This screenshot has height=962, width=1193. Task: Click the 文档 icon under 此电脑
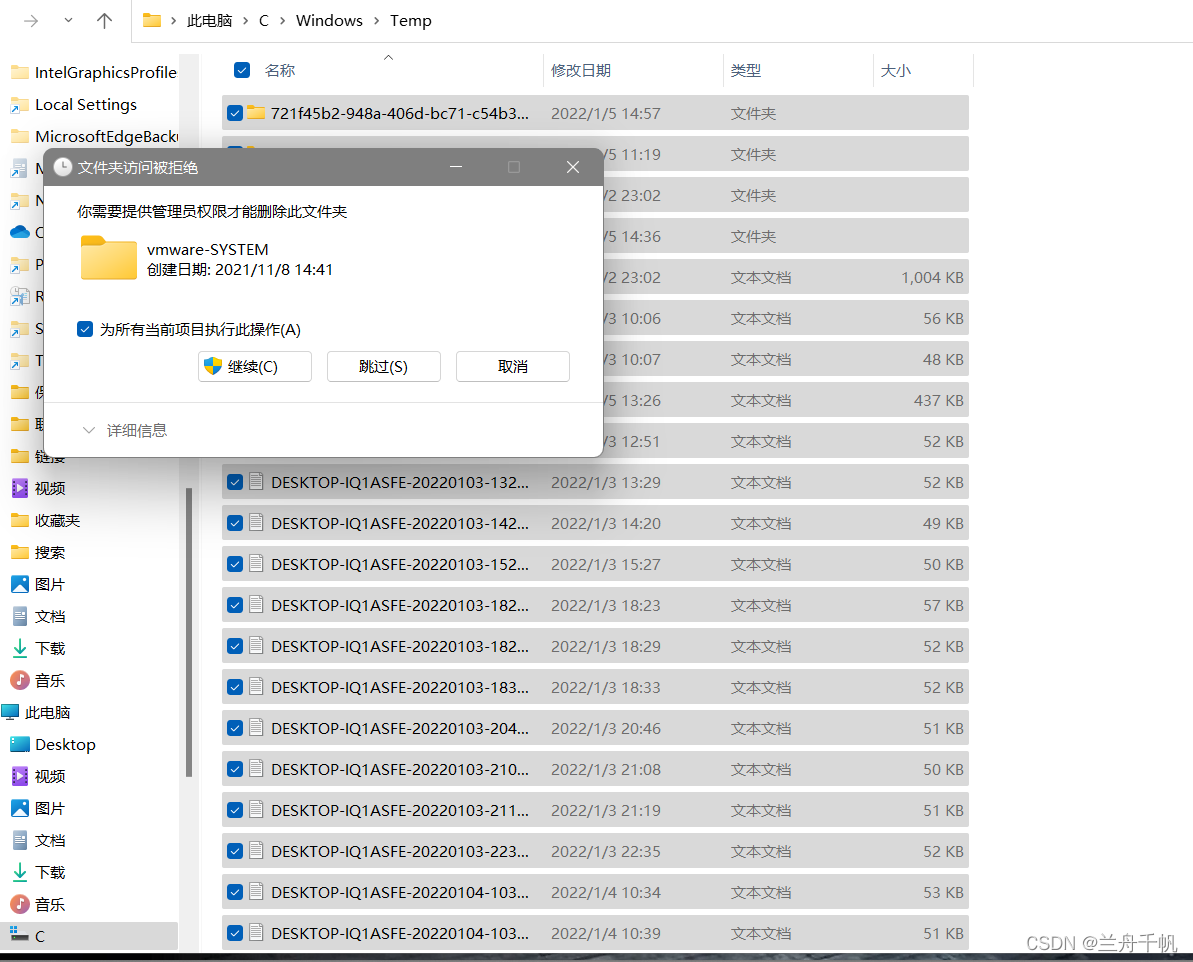coord(20,840)
